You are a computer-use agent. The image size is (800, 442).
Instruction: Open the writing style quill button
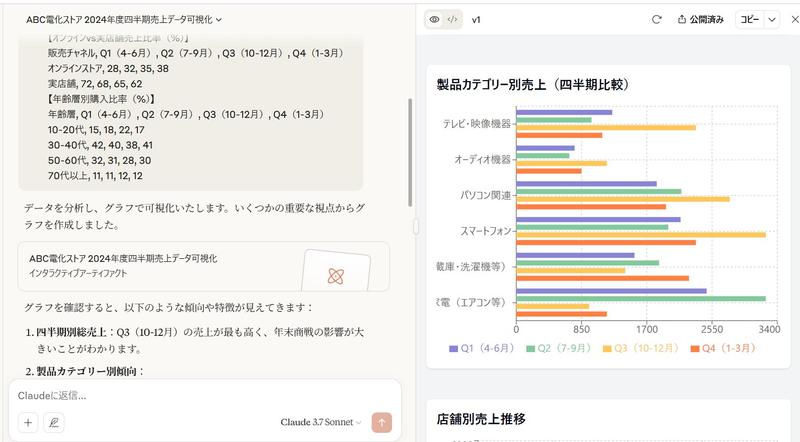coord(54,423)
